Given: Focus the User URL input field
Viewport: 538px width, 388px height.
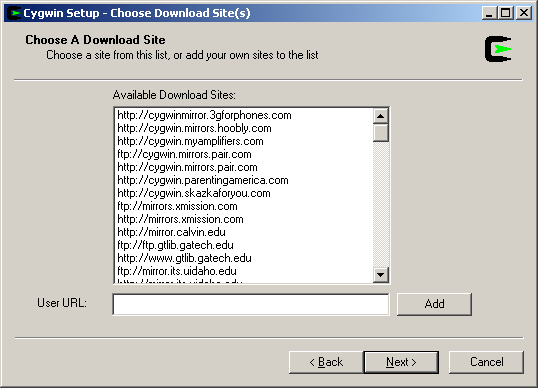Looking at the screenshot, I should 251,304.
